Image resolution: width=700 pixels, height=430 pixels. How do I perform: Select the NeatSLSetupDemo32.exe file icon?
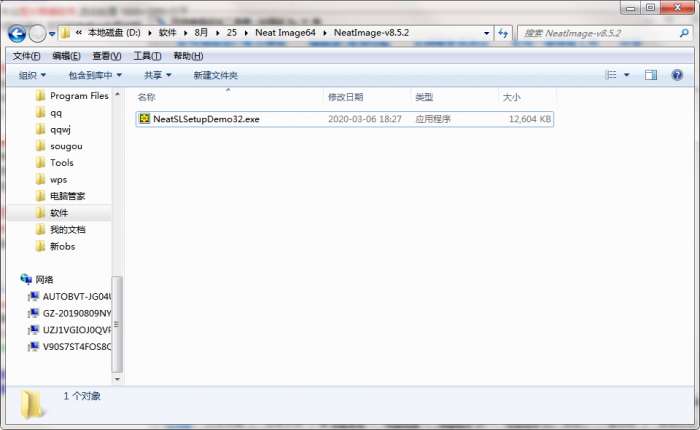pos(144,119)
